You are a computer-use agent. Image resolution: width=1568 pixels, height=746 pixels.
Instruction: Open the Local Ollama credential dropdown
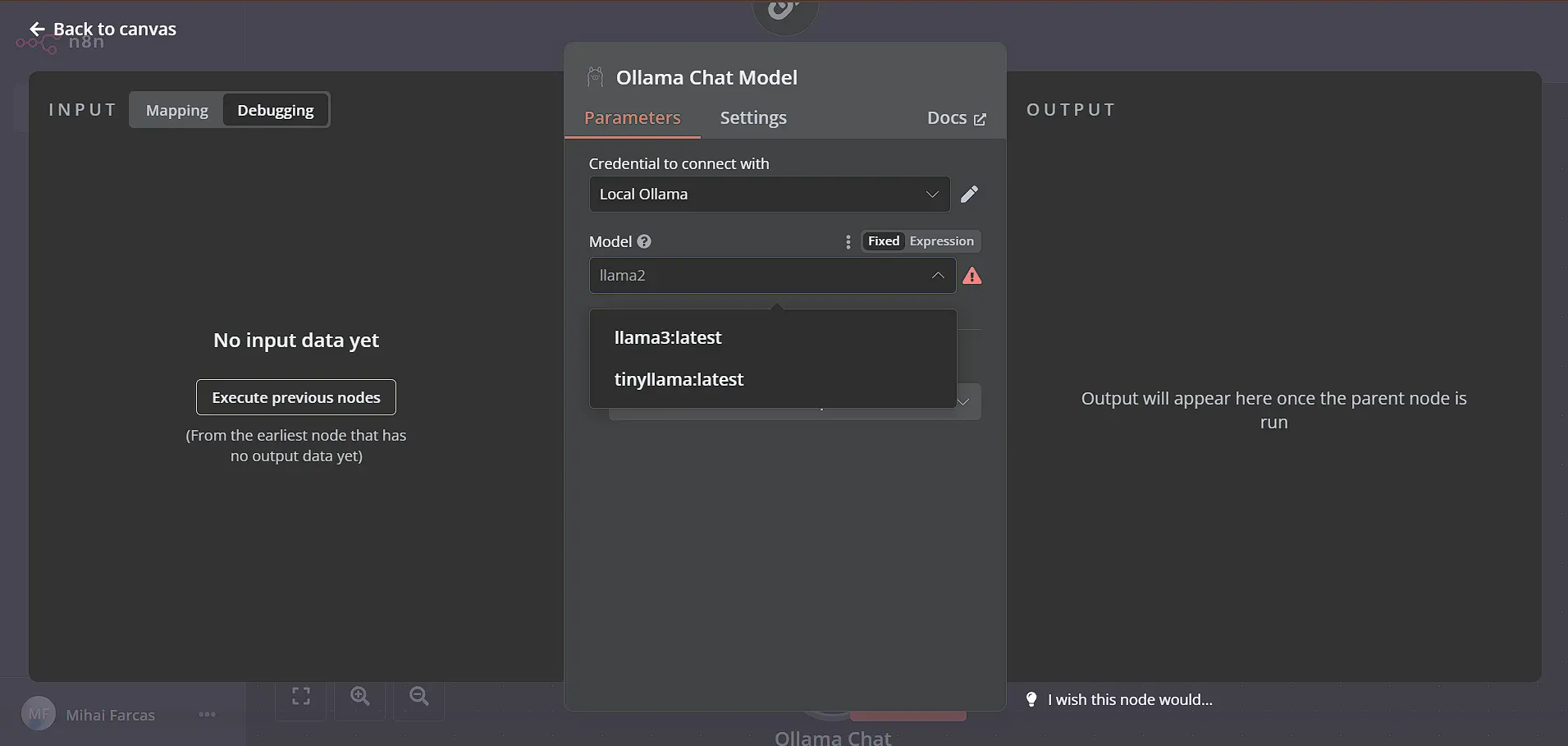pyautogui.click(x=768, y=194)
